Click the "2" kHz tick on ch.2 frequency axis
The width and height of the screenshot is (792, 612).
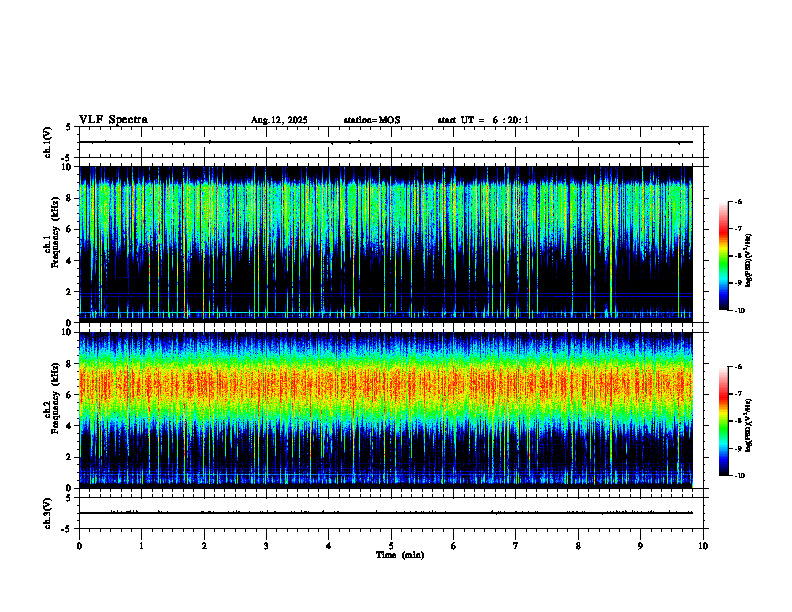coord(71,457)
